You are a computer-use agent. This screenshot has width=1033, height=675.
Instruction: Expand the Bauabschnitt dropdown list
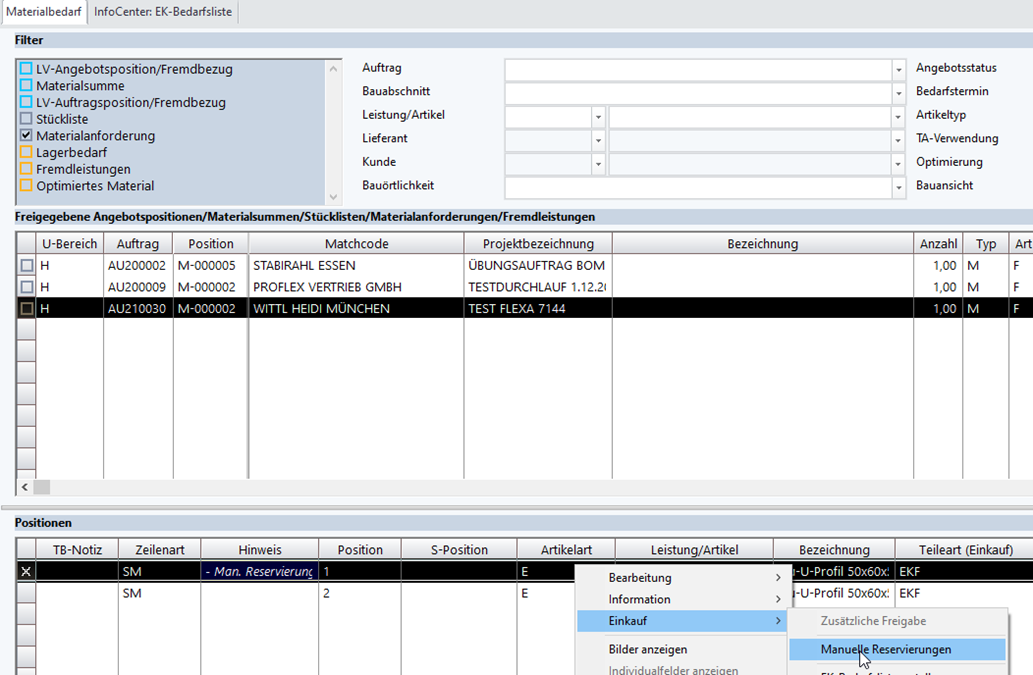(898, 92)
